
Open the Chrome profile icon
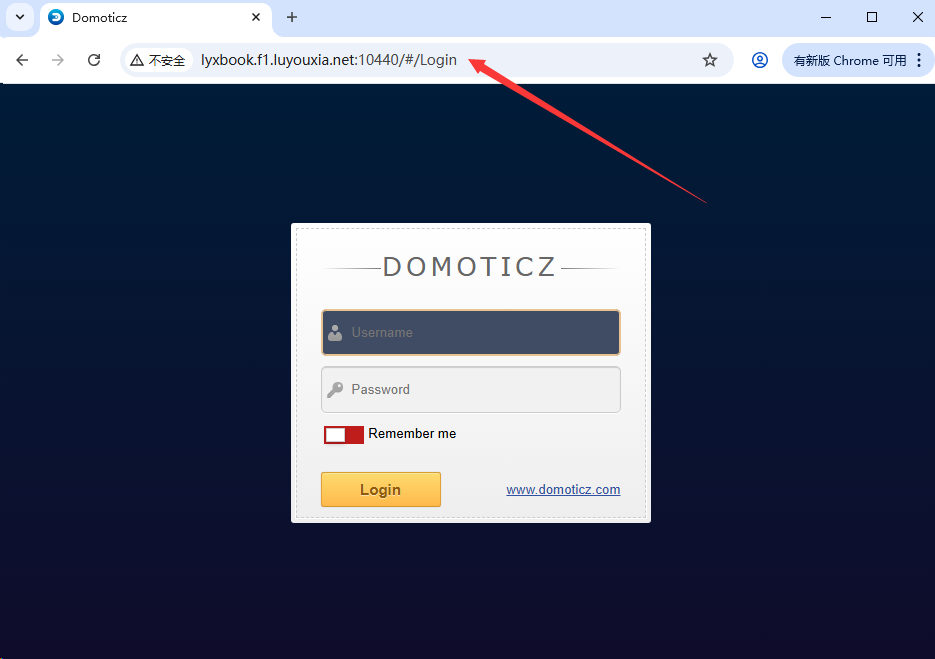pyautogui.click(x=760, y=60)
